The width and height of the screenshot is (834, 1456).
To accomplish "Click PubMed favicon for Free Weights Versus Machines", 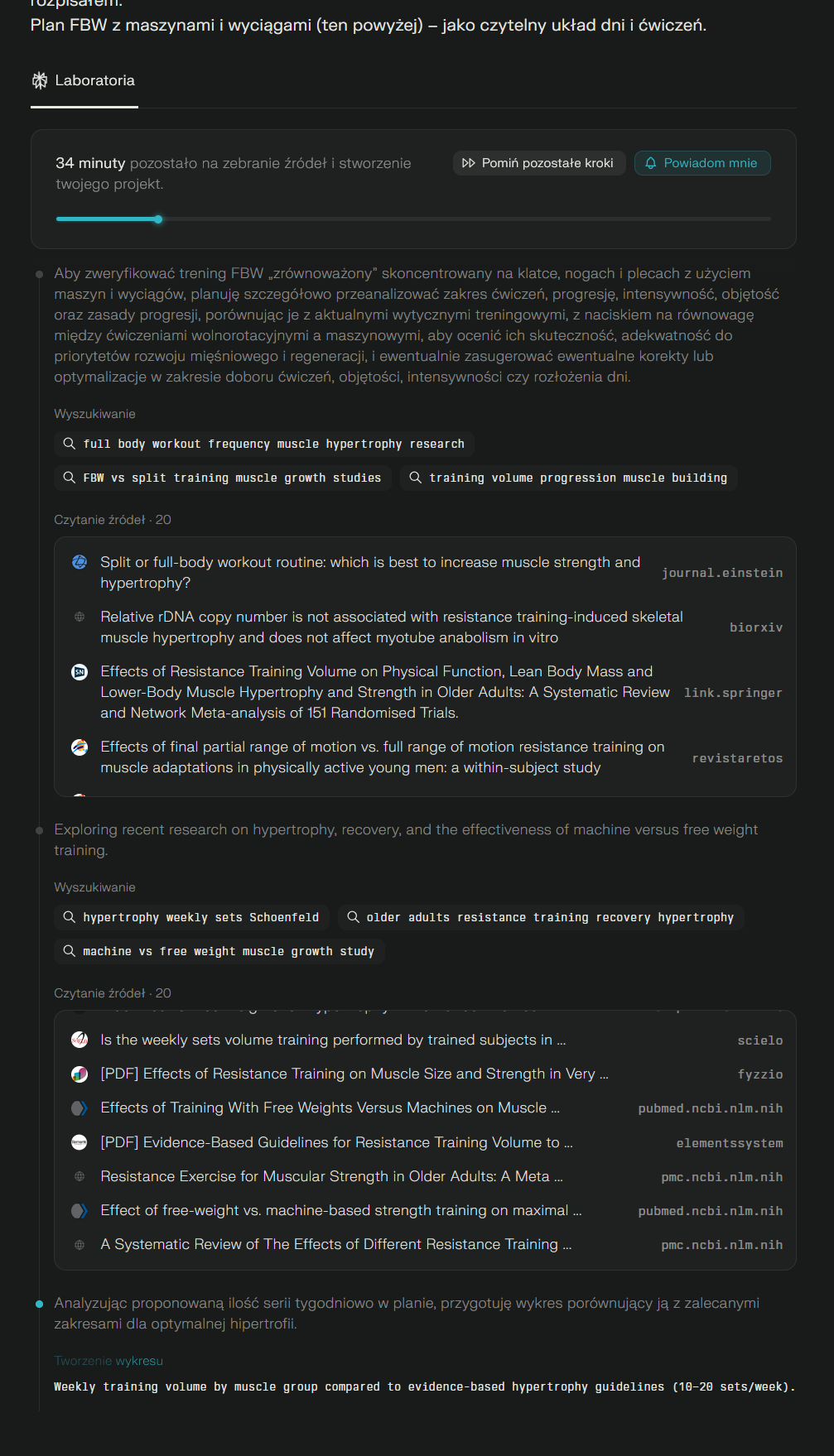I will pyautogui.click(x=80, y=1108).
